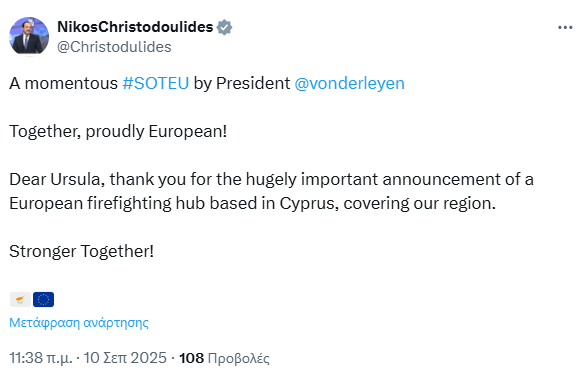This screenshot has width=579, height=372.
Task: Open the NikosChristodoulides display name link
Action: [135, 27]
